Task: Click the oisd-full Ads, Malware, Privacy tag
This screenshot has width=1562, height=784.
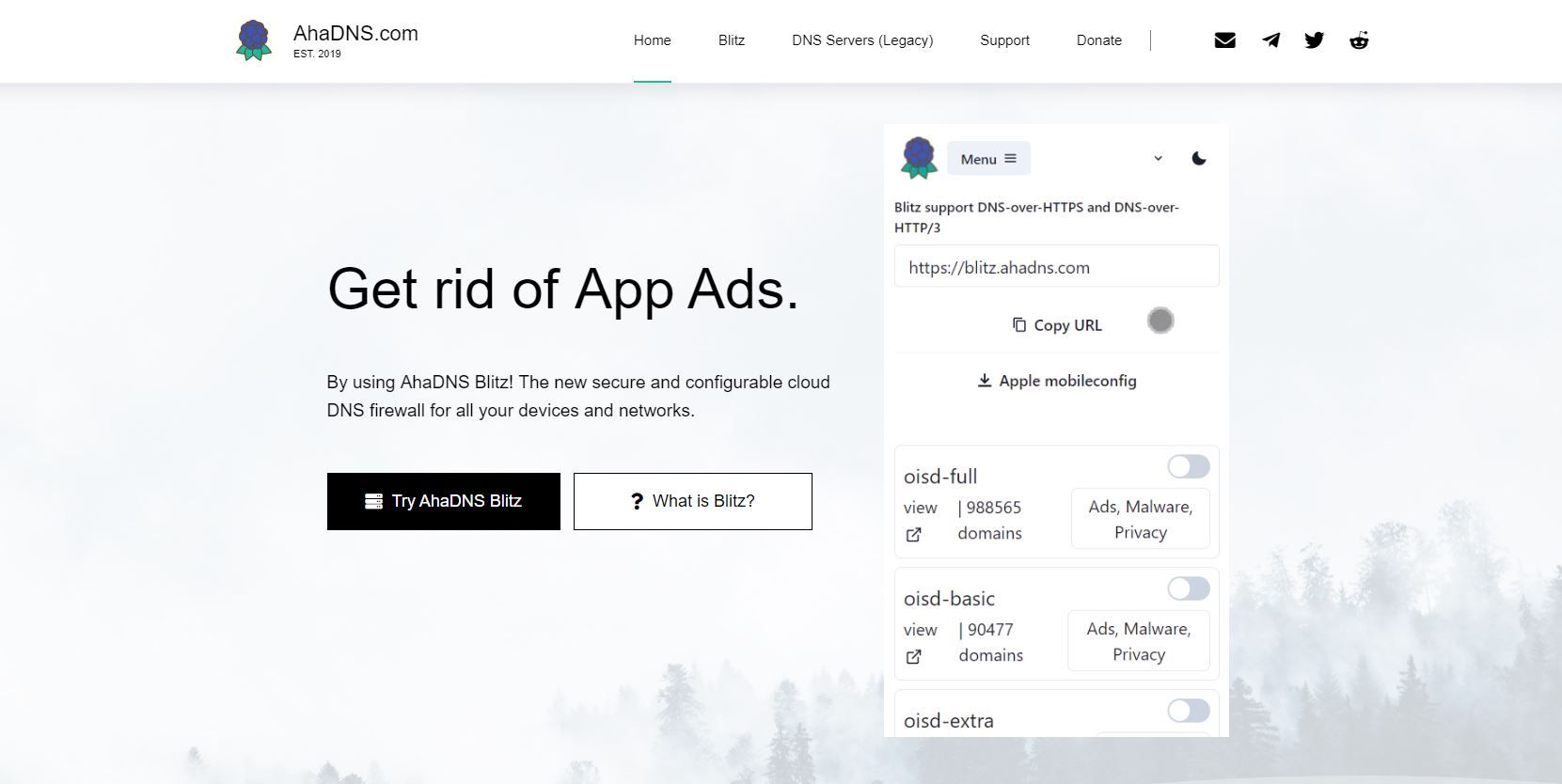Action: [x=1141, y=519]
